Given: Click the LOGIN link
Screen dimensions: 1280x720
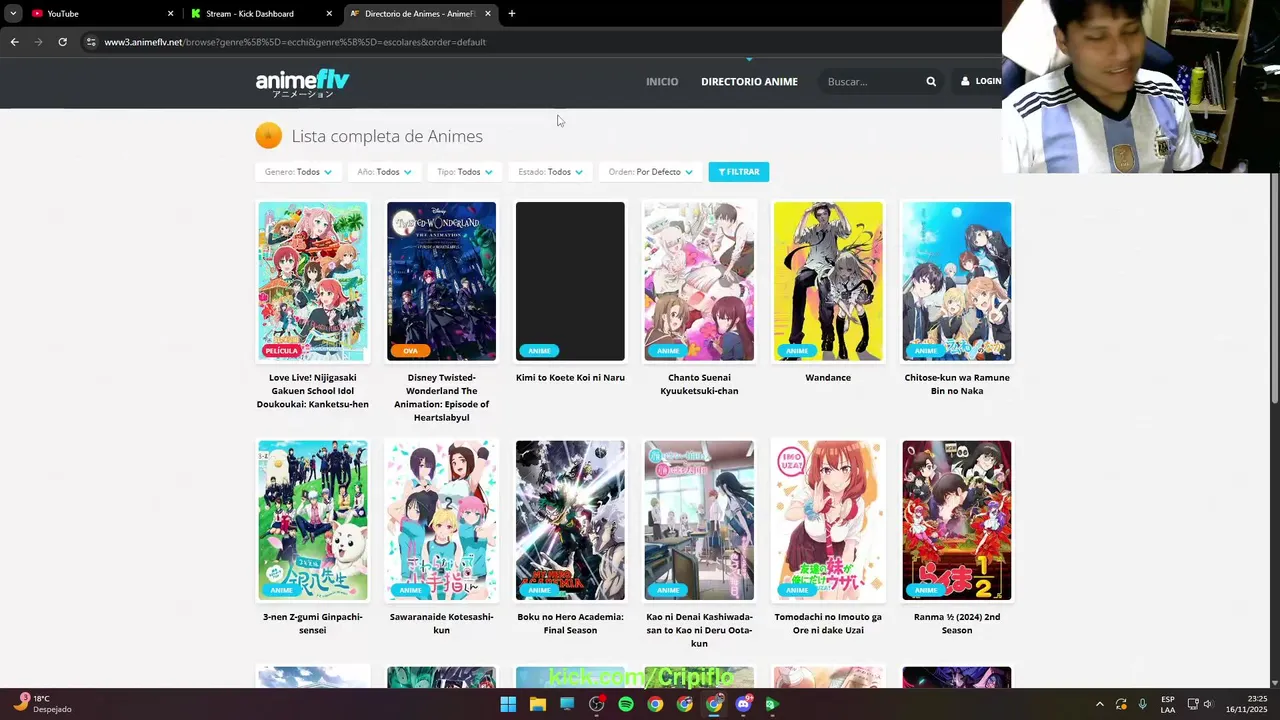Looking at the screenshot, I should 981,82.
